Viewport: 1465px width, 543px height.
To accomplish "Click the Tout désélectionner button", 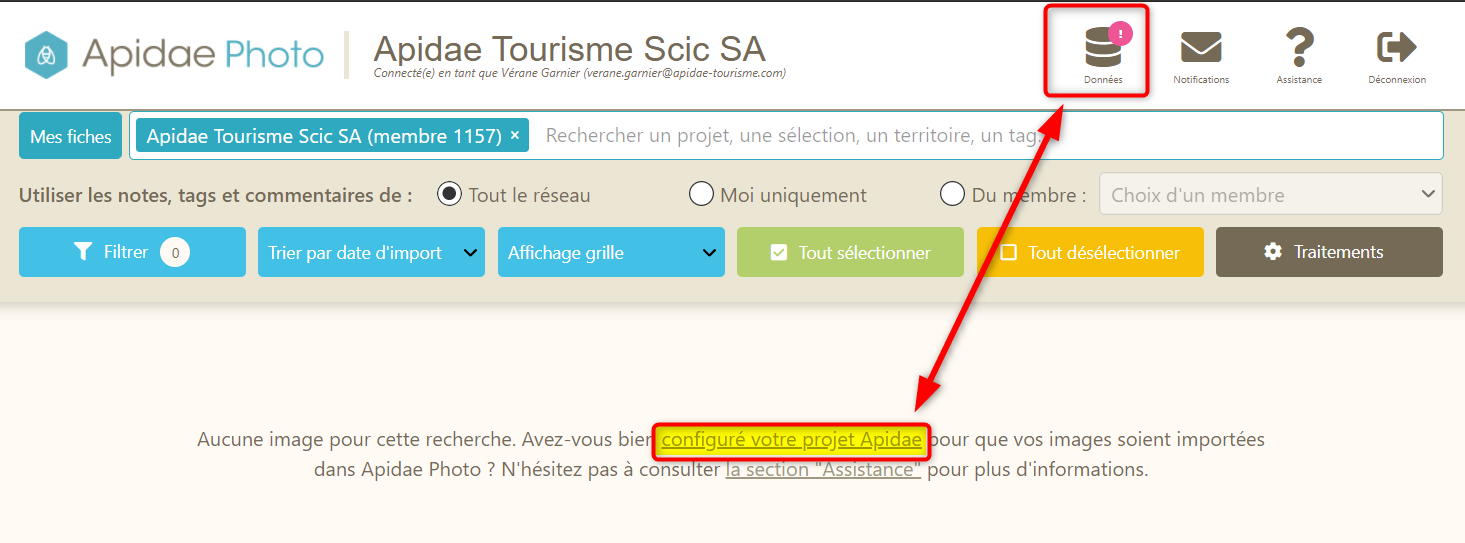I will tap(1090, 252).
